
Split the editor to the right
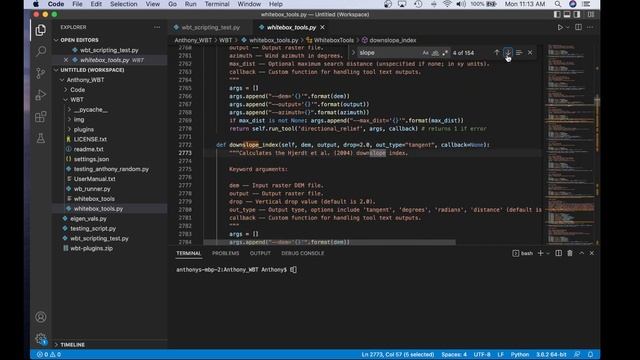tap(578, 27)
